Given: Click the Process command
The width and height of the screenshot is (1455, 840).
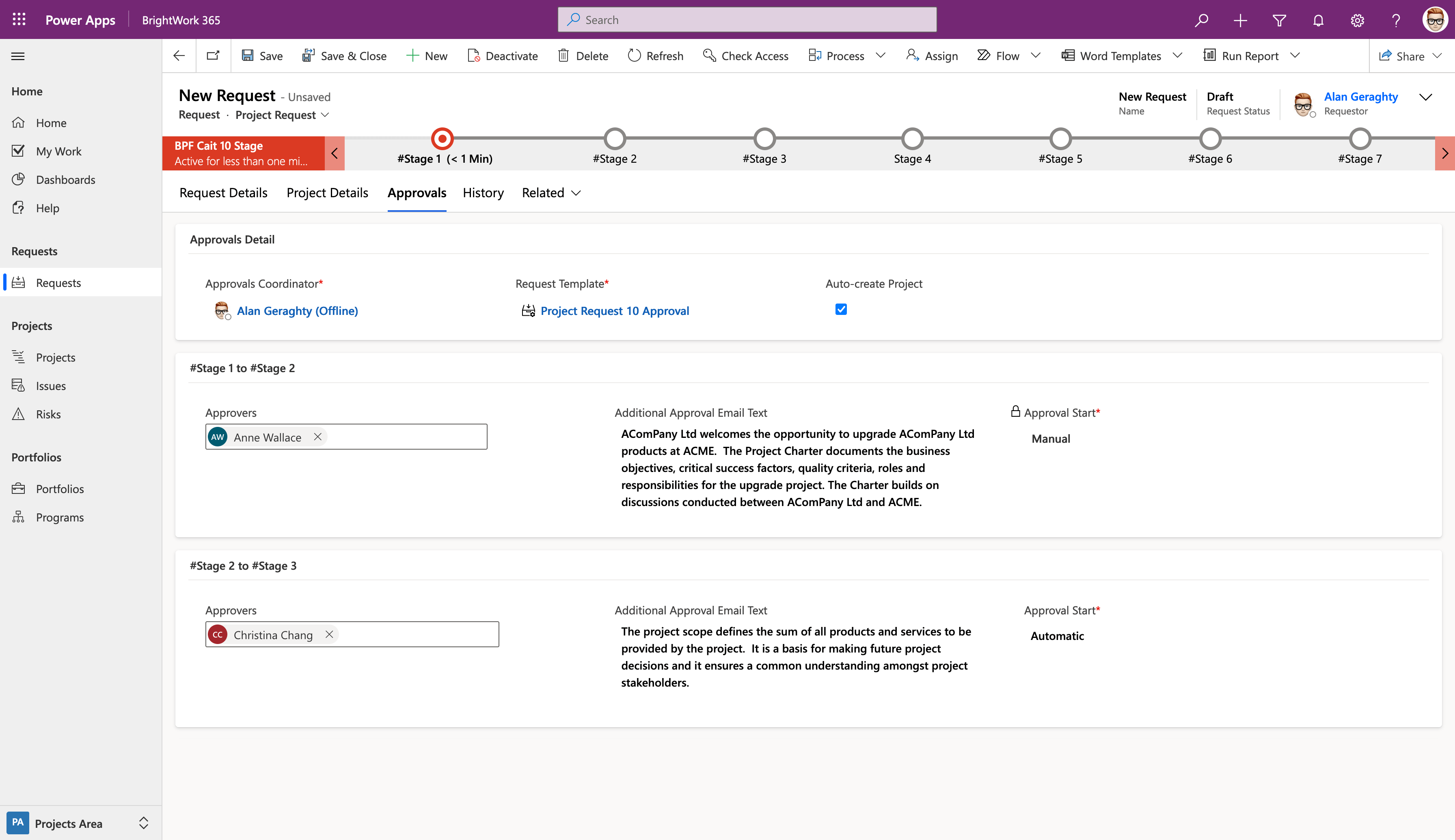Looking at the screenshot, I should click(x=836, y=56).
